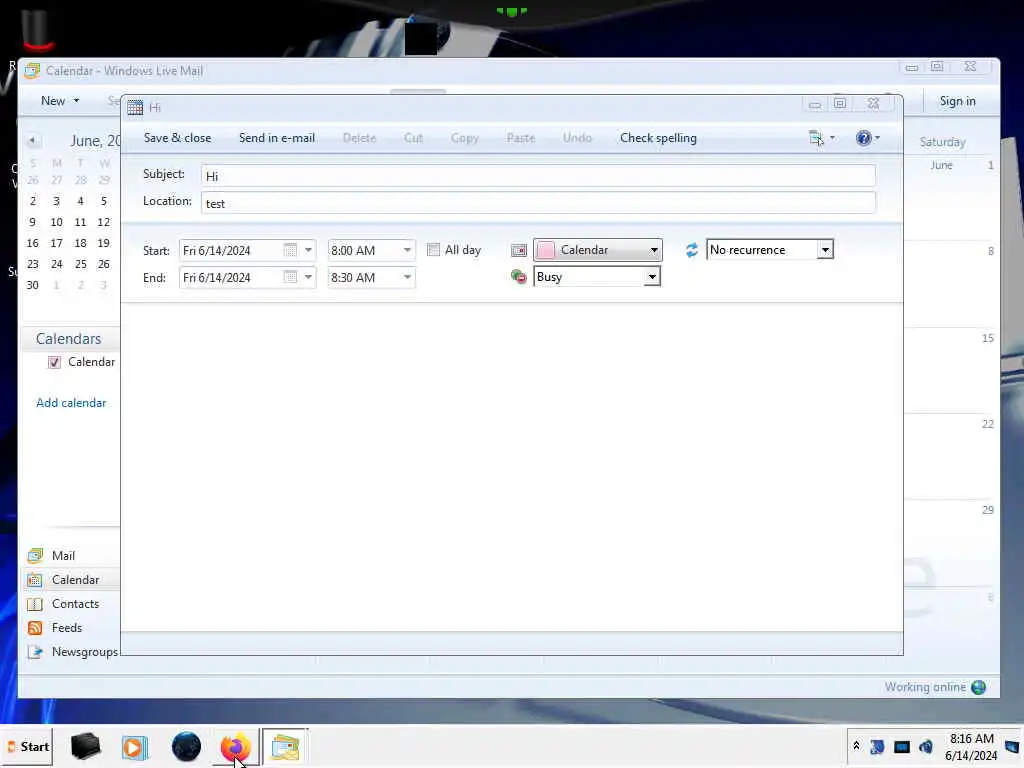Open the Start date calendar picker icon
The image size is (1024, 768).
[x=291, y=250]
